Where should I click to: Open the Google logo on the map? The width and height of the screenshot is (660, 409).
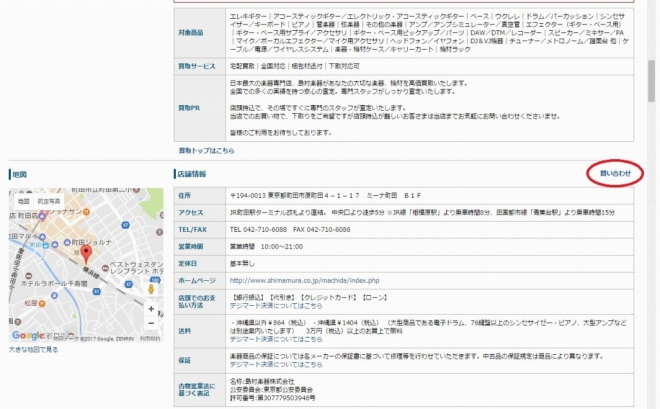click(28, 335)
